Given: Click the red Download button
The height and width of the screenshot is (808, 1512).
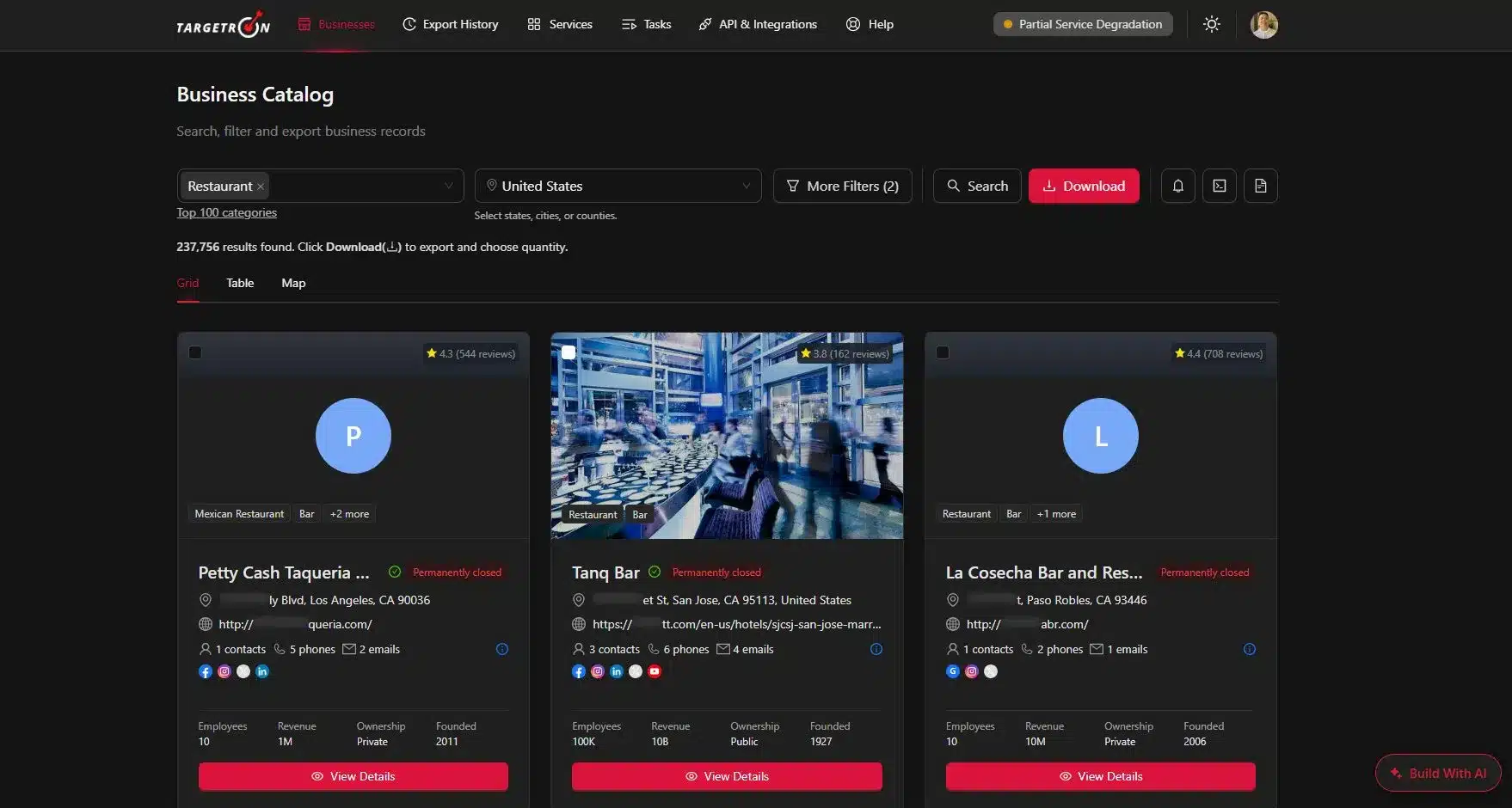Looking at the screenshot, I should click(x=1084, y=186).
